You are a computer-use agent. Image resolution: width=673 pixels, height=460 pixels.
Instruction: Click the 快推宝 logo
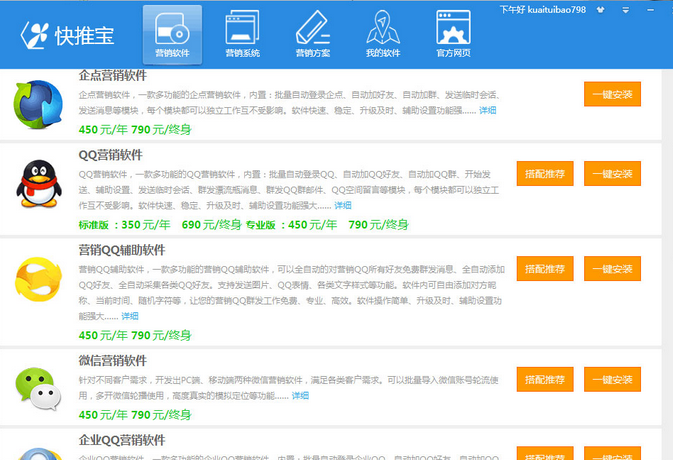point(67,35)
